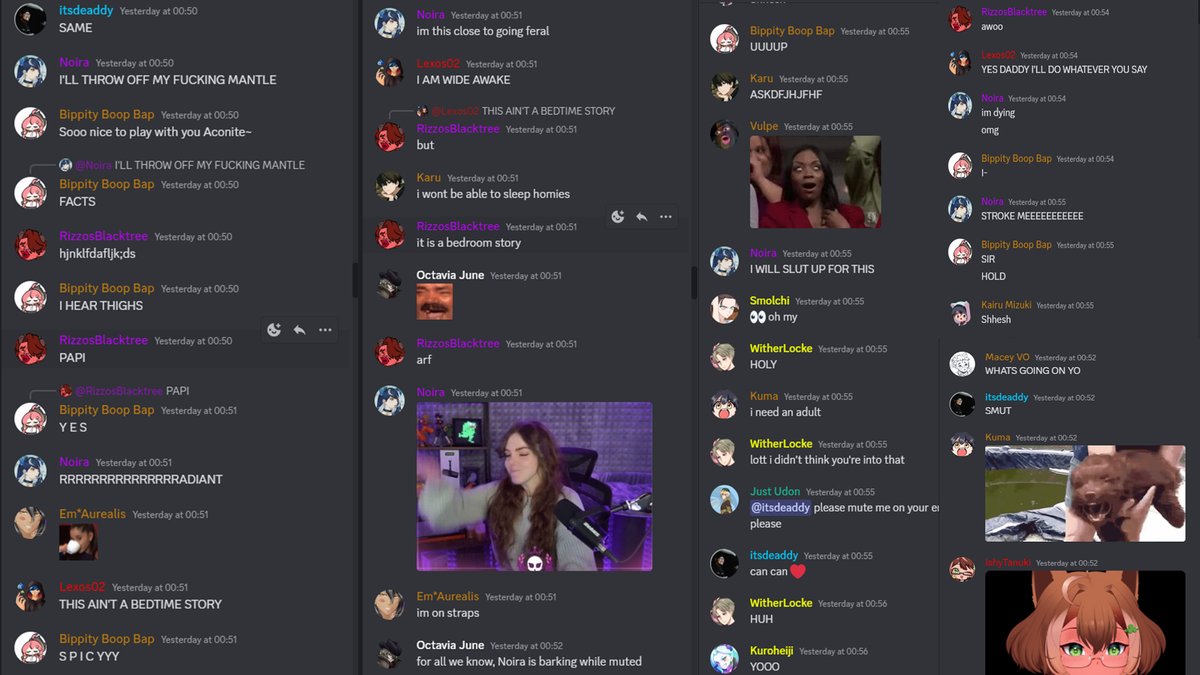This screenshot has height=675, width=1200.
Task: Click Lexos02's avatar beside "I AM WIDE AWAKE"
Action: [389, 72]
